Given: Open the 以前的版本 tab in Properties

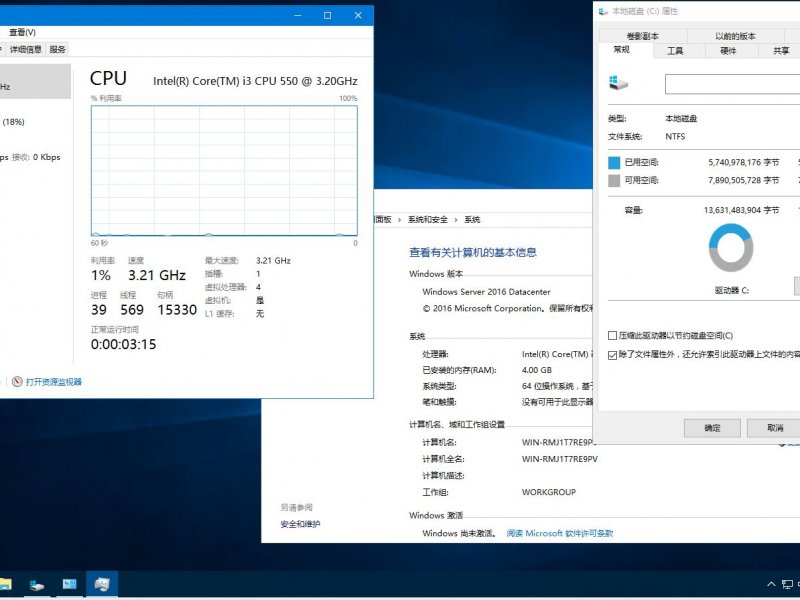Looking at the screenshot, I should [735, 36].
